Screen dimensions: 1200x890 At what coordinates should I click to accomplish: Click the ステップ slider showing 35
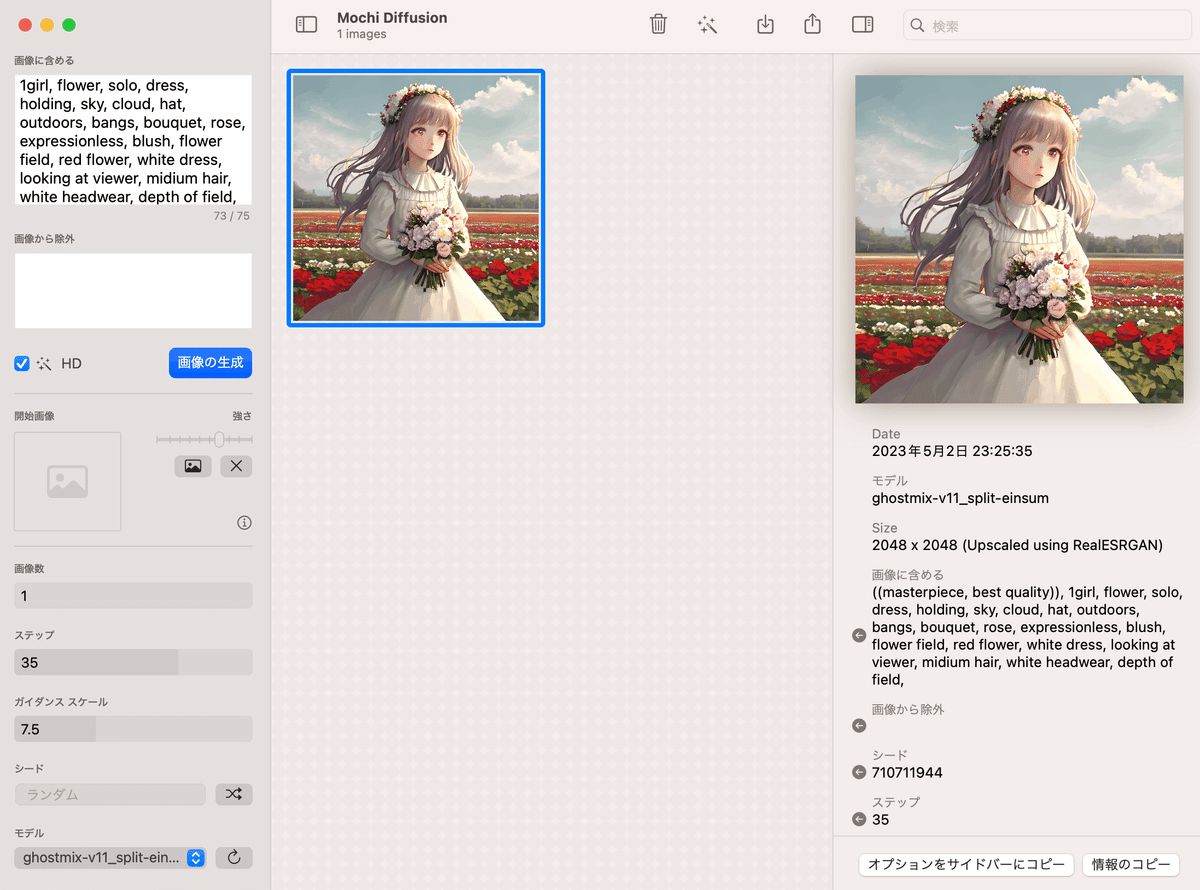click(x=133, y=662)
